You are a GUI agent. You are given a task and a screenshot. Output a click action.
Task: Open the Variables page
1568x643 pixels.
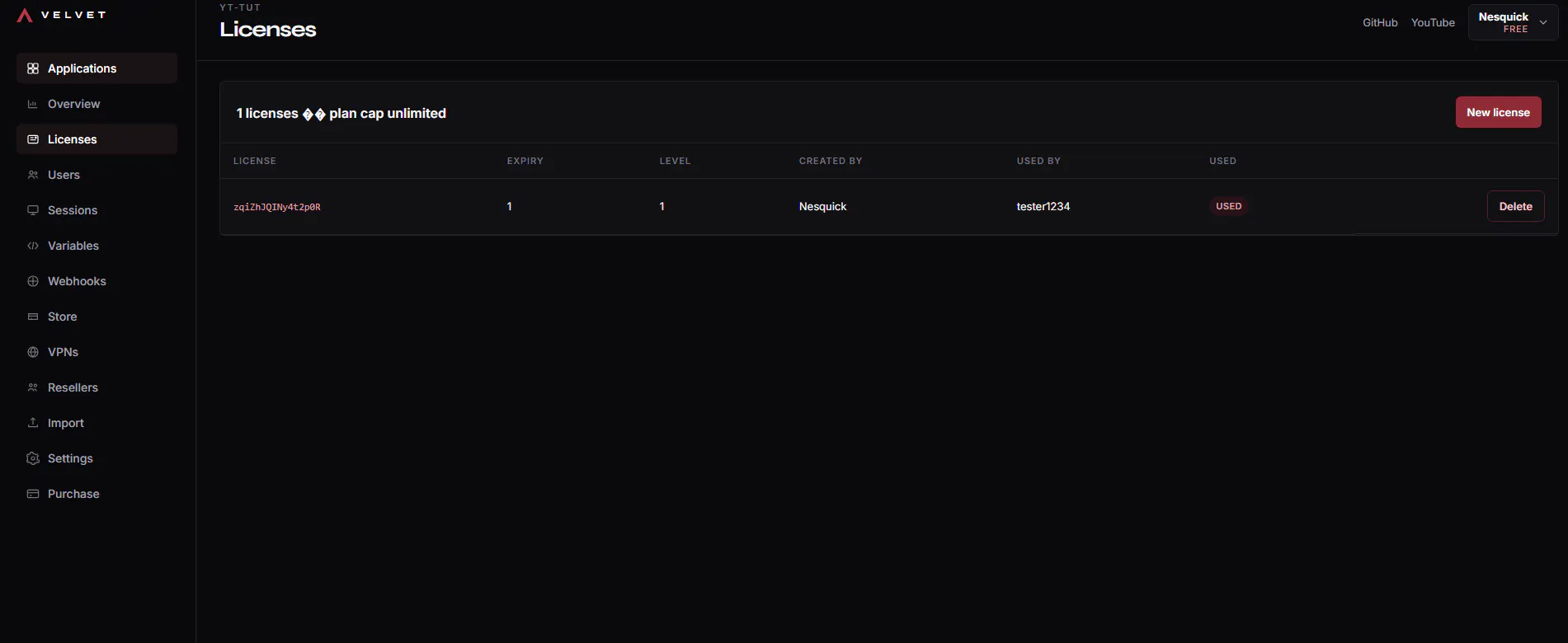coord(97,246)
